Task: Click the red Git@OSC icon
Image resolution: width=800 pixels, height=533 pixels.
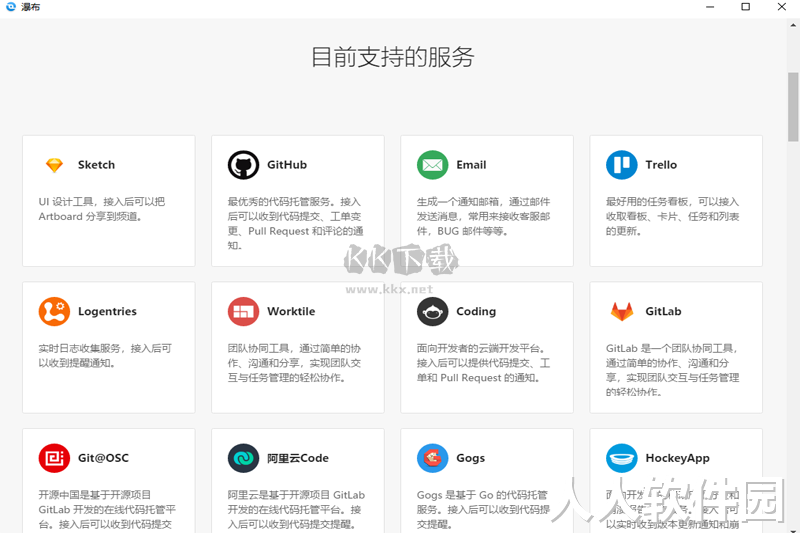Action: [54, 458]
